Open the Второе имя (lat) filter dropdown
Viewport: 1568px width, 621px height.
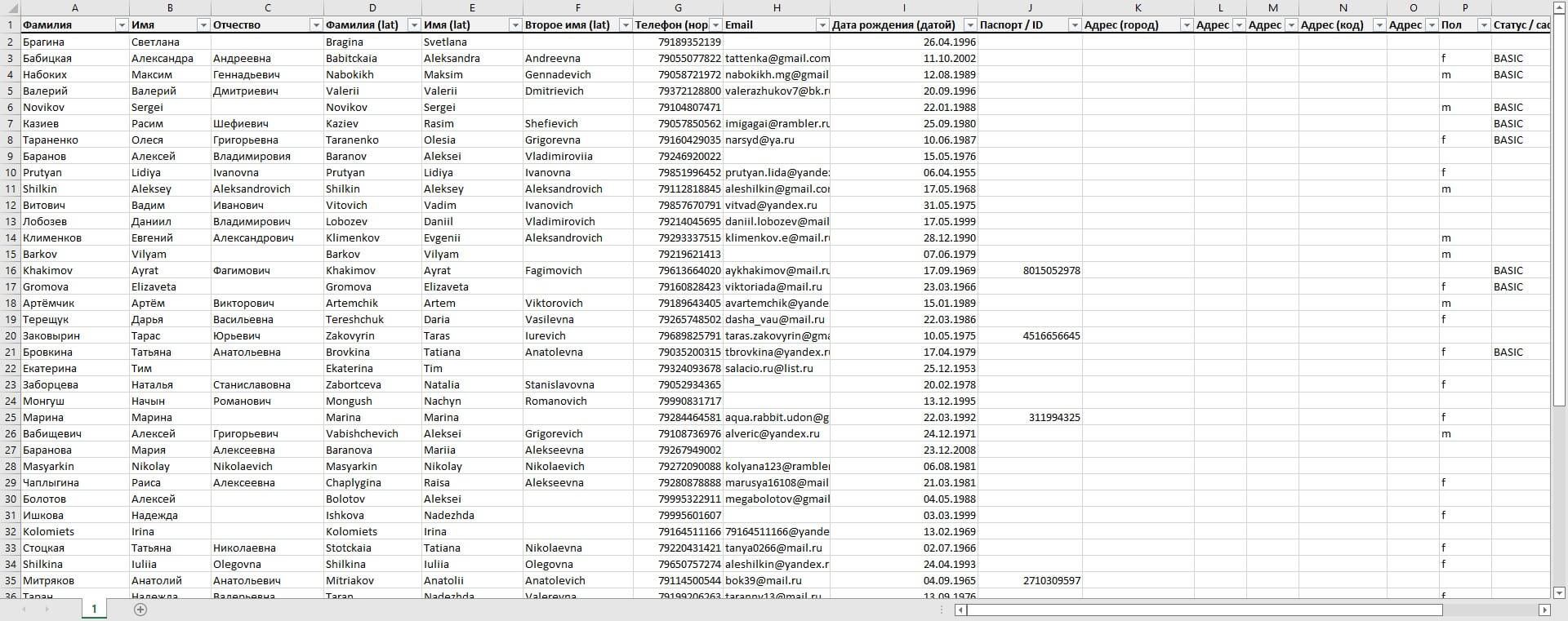[x=626, y=25]
